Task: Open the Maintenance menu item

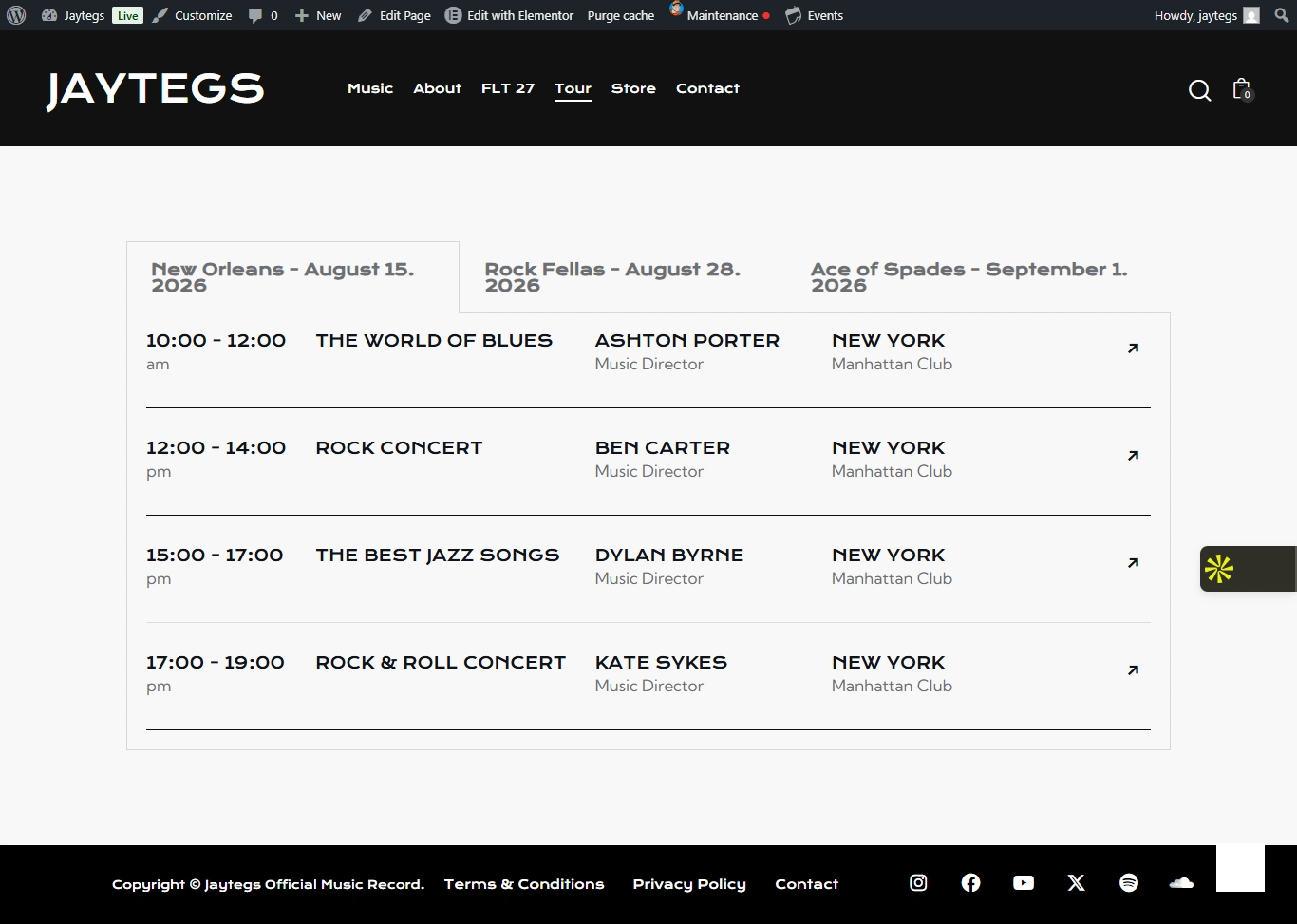Action: 720,15
